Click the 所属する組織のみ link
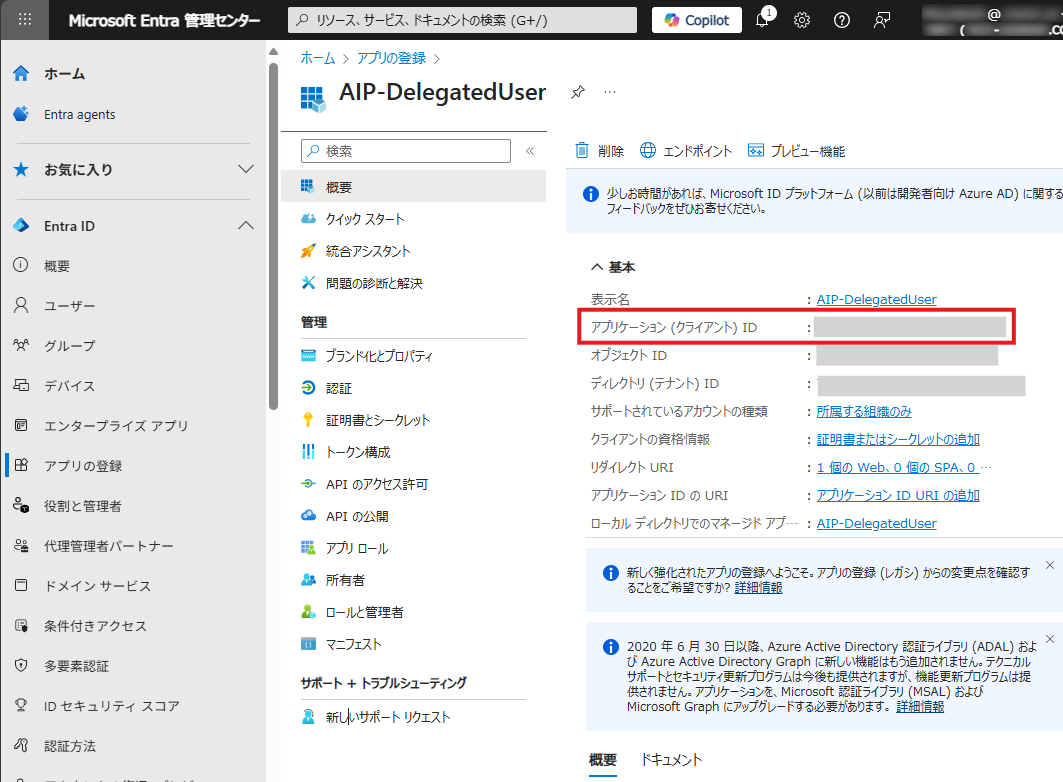Screen dimensions: 1063x782 (x=864, y=411)
